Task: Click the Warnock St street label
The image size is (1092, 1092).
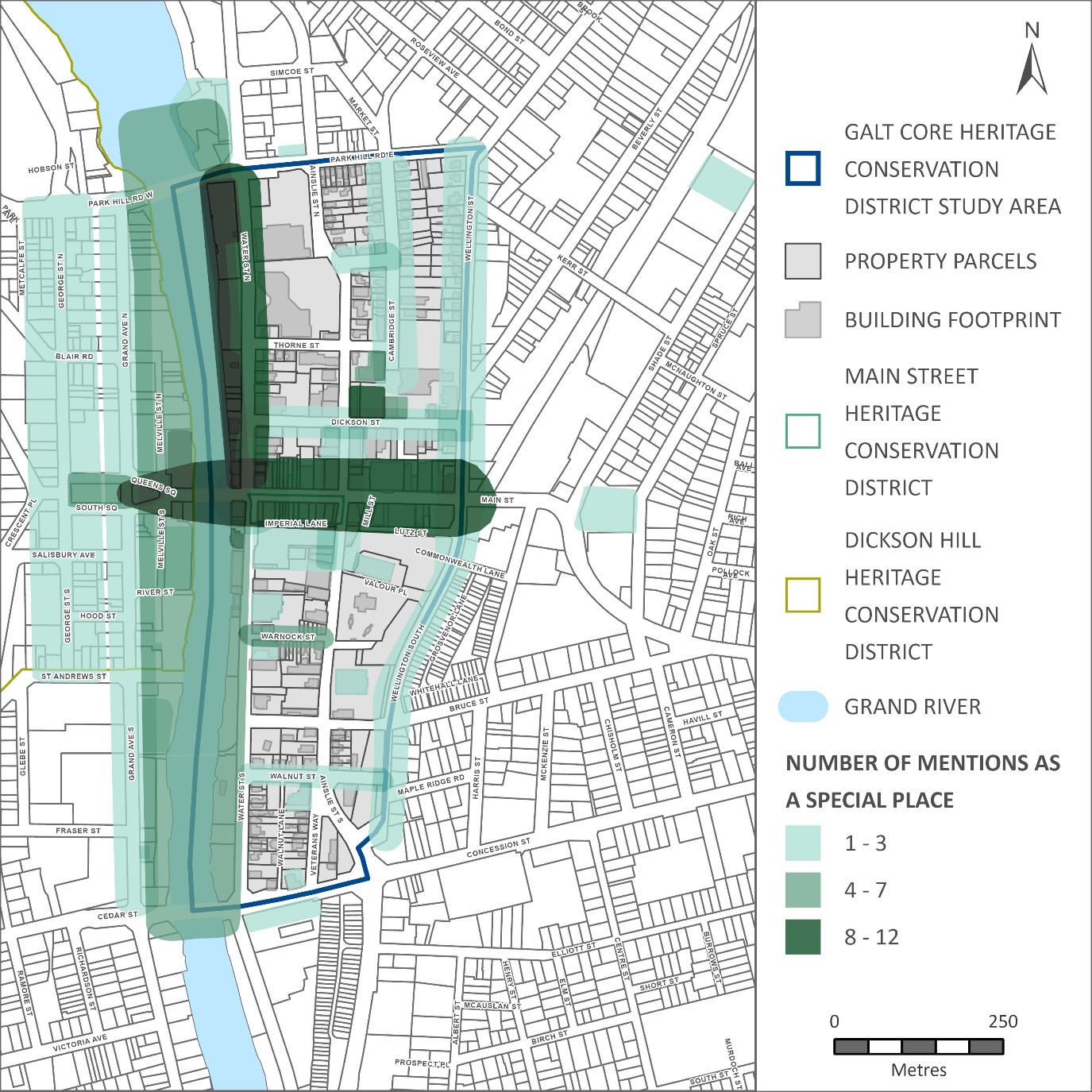Action: 287,637
